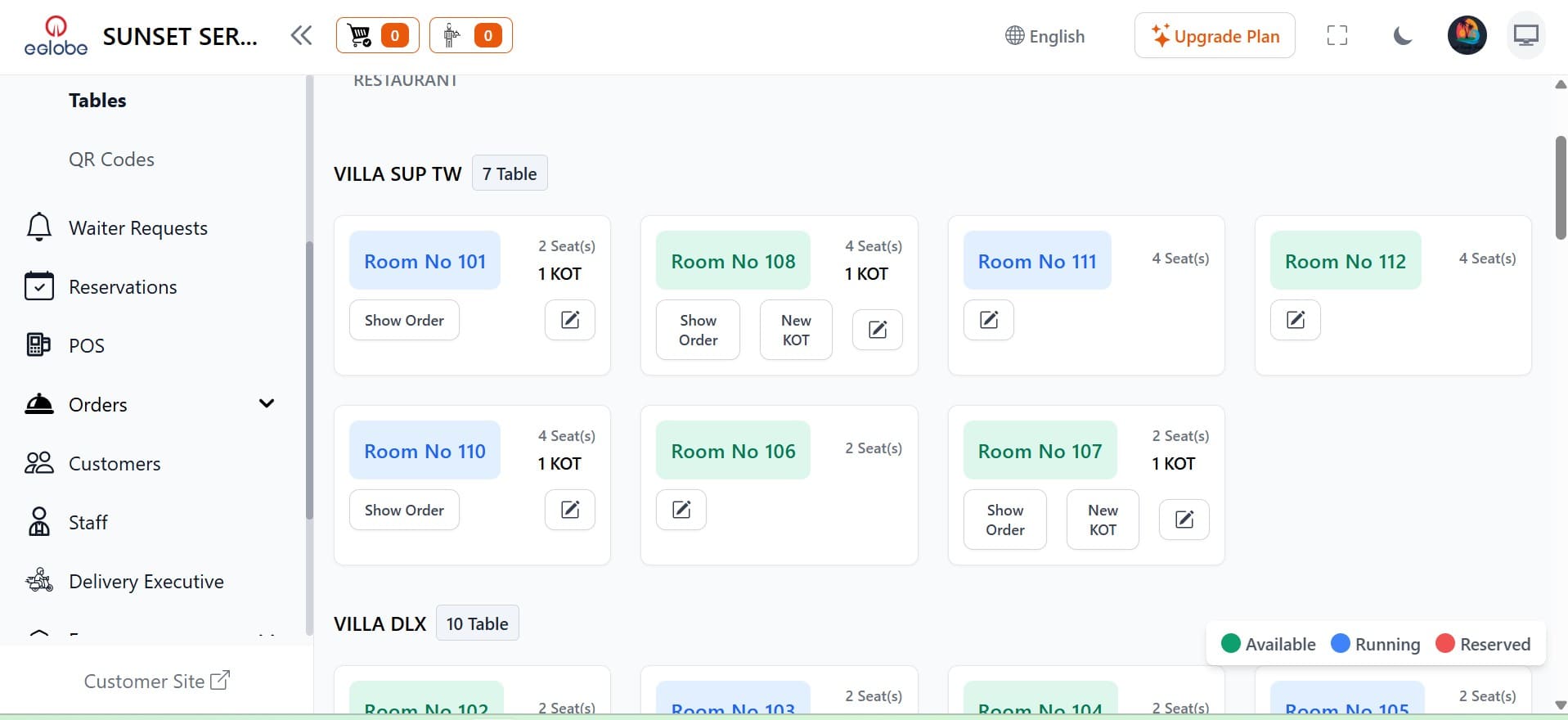Open Customers page
The width and height of the screenshot is (1568, 720).
[115, 464]
